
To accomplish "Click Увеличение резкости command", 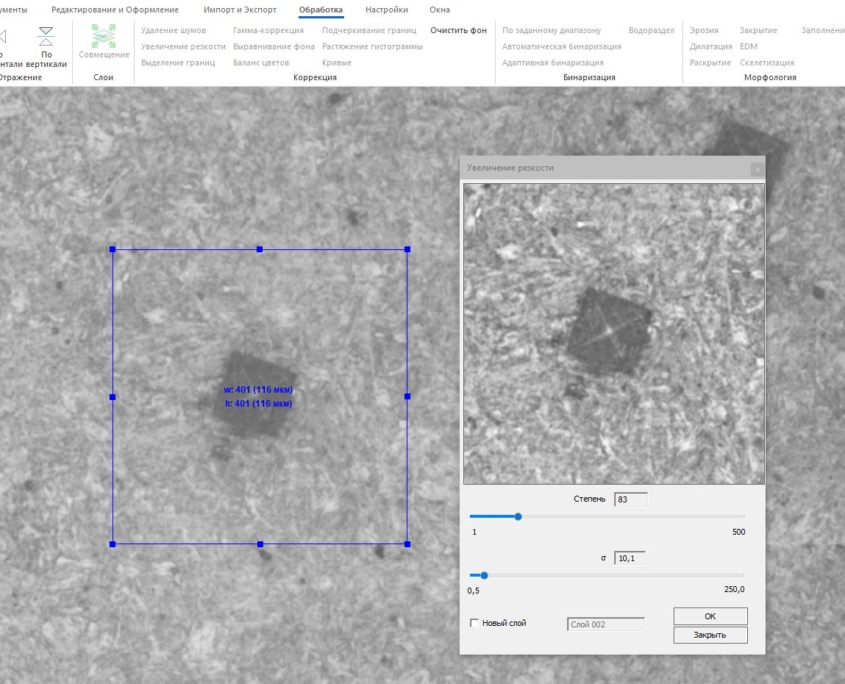I will [183, 46].
